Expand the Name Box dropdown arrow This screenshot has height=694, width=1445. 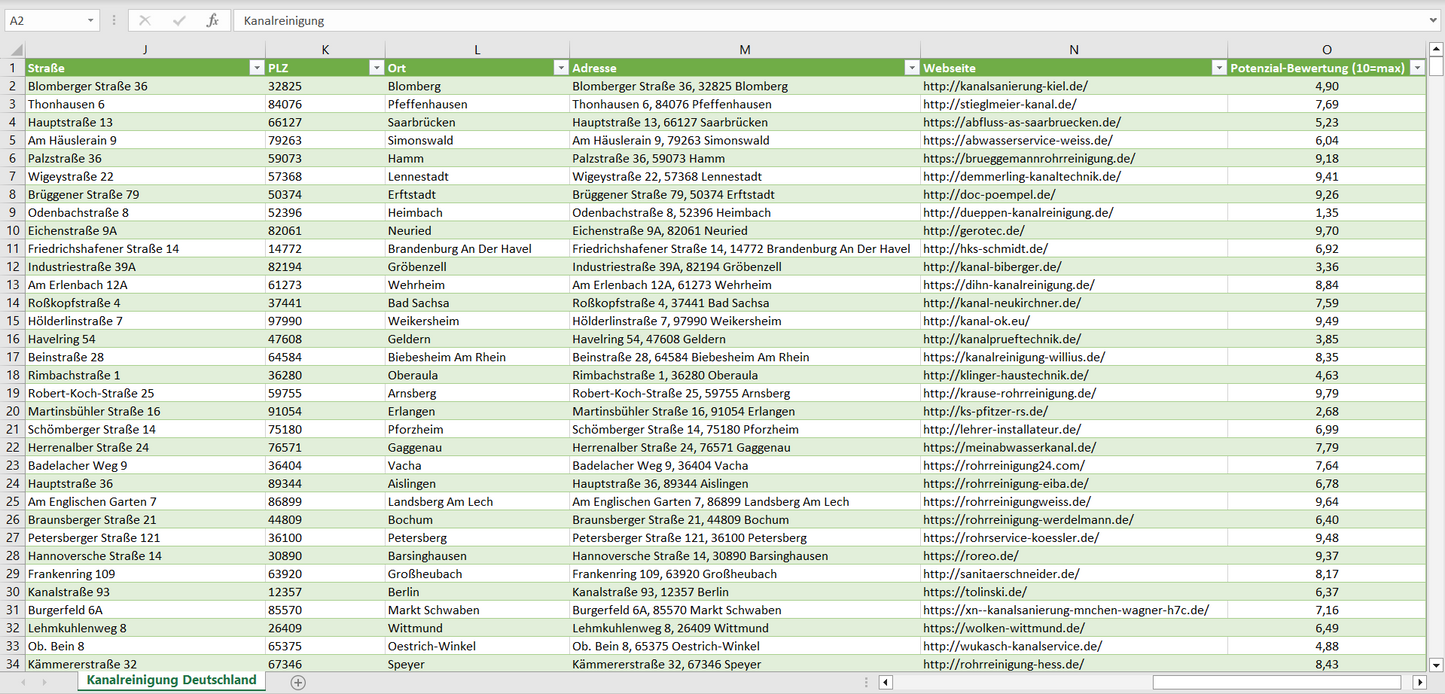pyautogui.click(x=91, y=20)
